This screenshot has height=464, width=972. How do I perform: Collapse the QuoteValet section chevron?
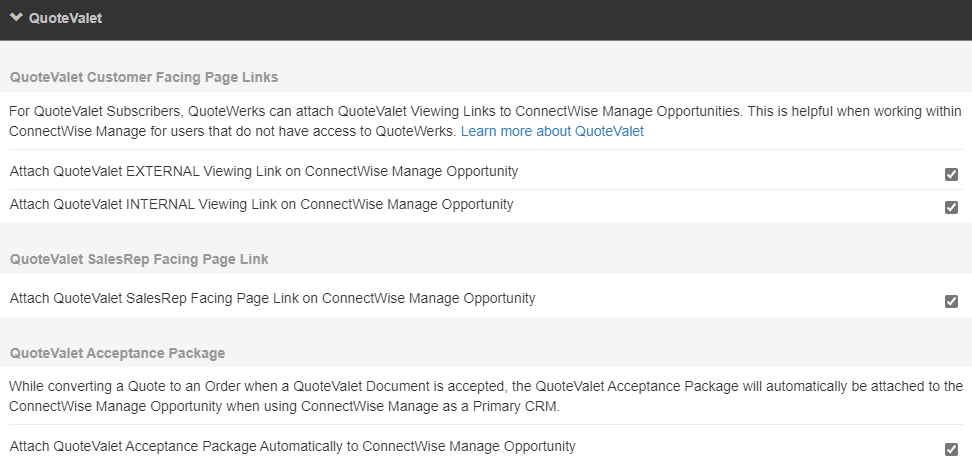click(x=16, y=17)
